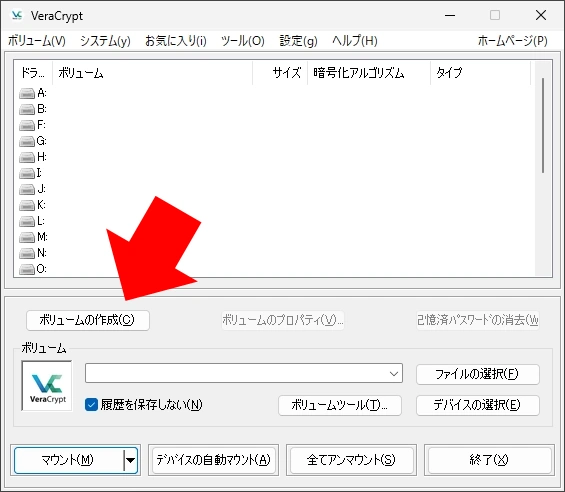Open the マウント button dropdown arrow
565x492 pixels.
click(x=130, y=460)
